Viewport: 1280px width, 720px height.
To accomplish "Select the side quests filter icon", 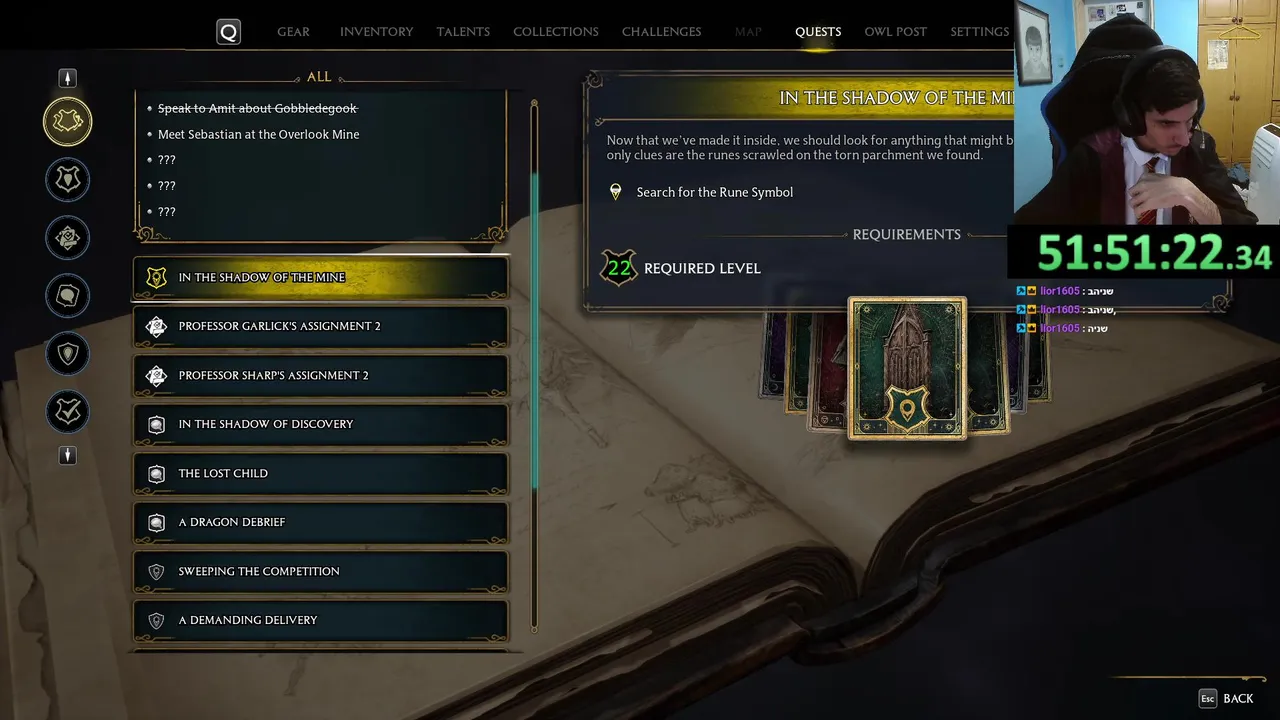I will point(68,354).
